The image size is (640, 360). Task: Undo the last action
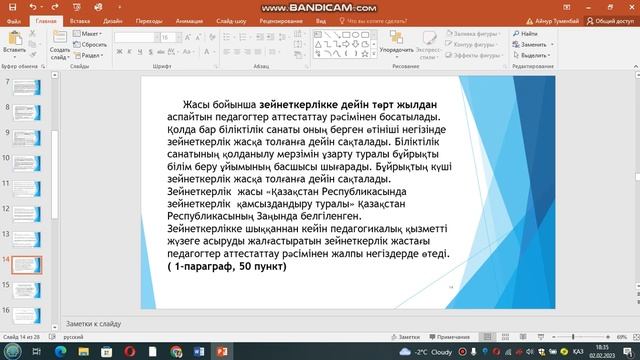33,7
